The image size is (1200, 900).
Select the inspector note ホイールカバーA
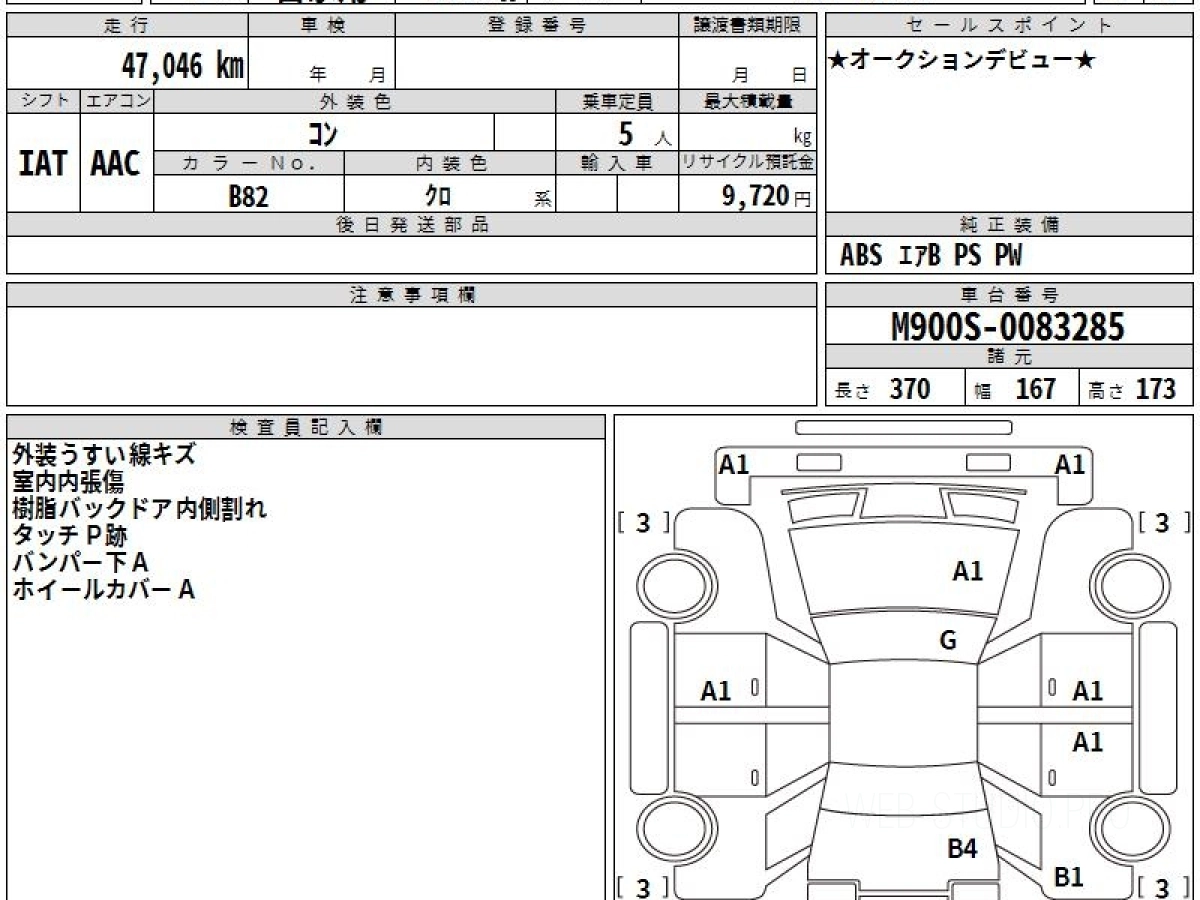(103, 590)
